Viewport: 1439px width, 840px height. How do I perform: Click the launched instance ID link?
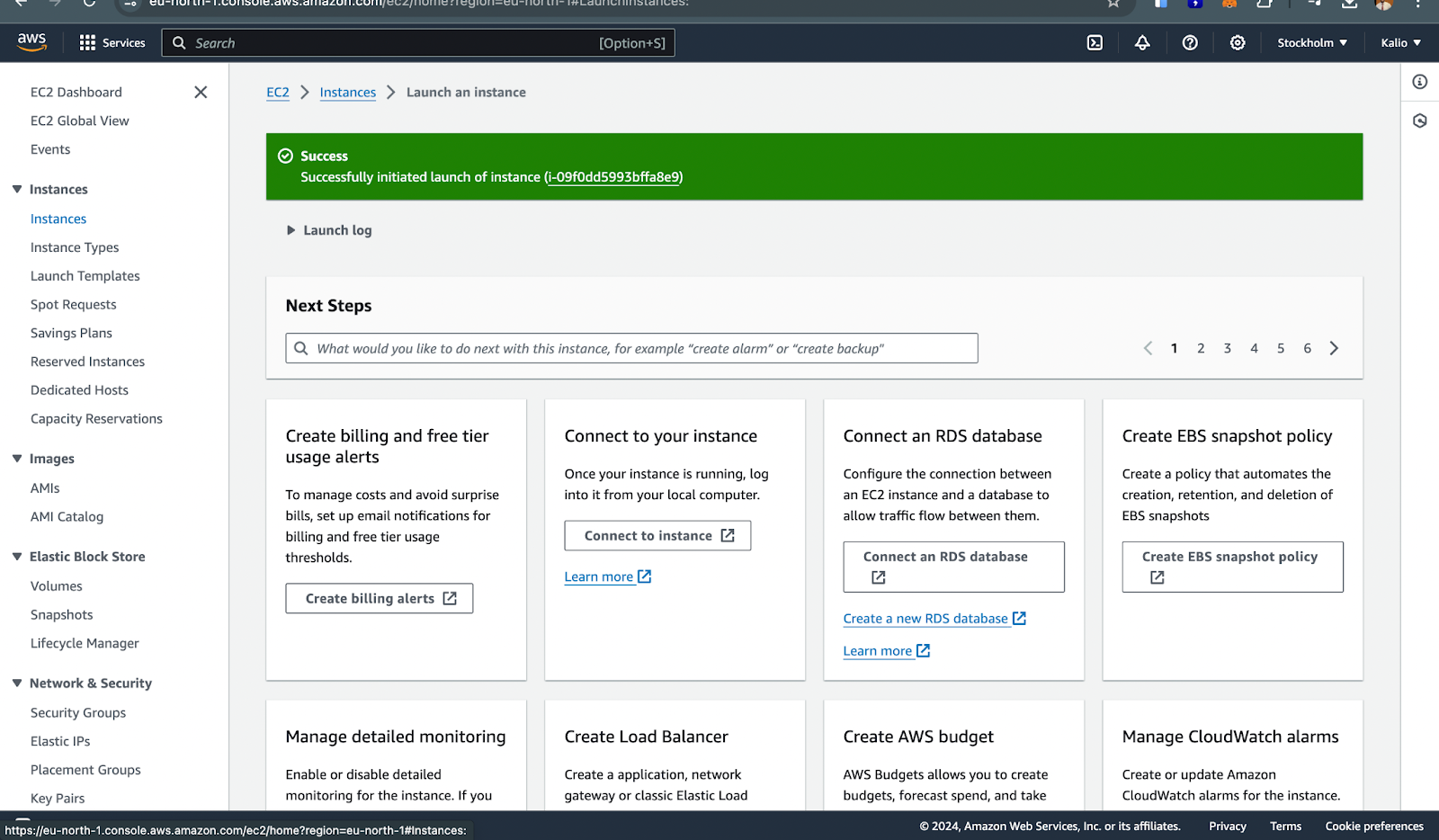[x=613, y=177]
